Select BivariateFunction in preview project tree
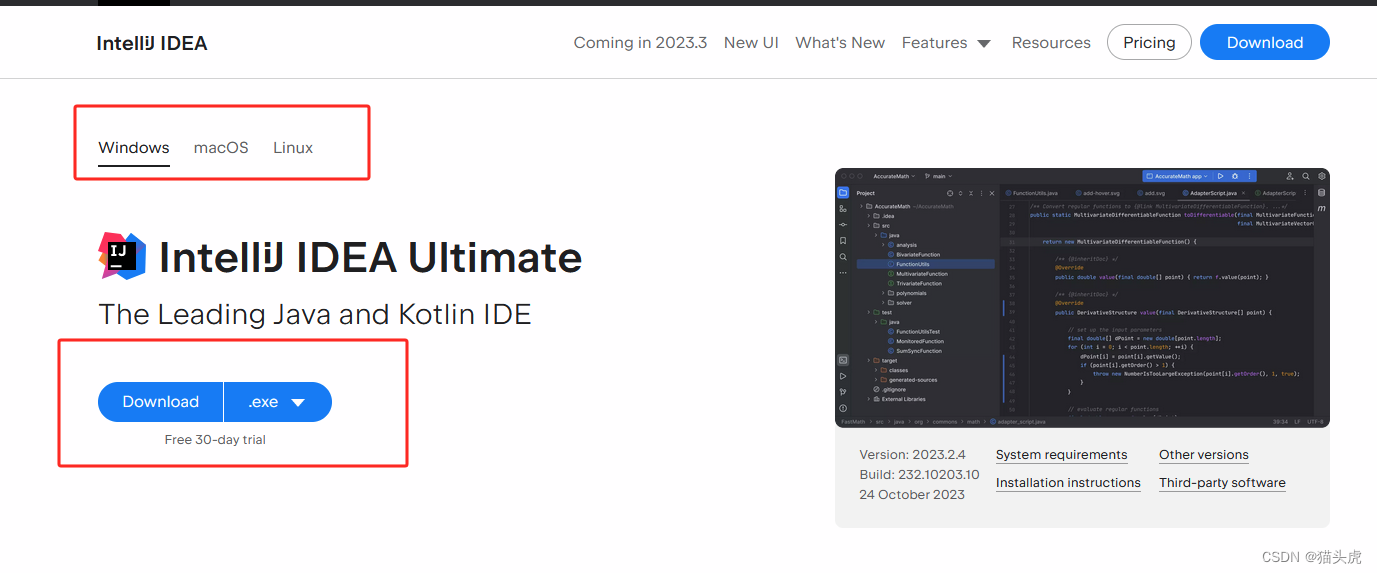 pos(914,254)
